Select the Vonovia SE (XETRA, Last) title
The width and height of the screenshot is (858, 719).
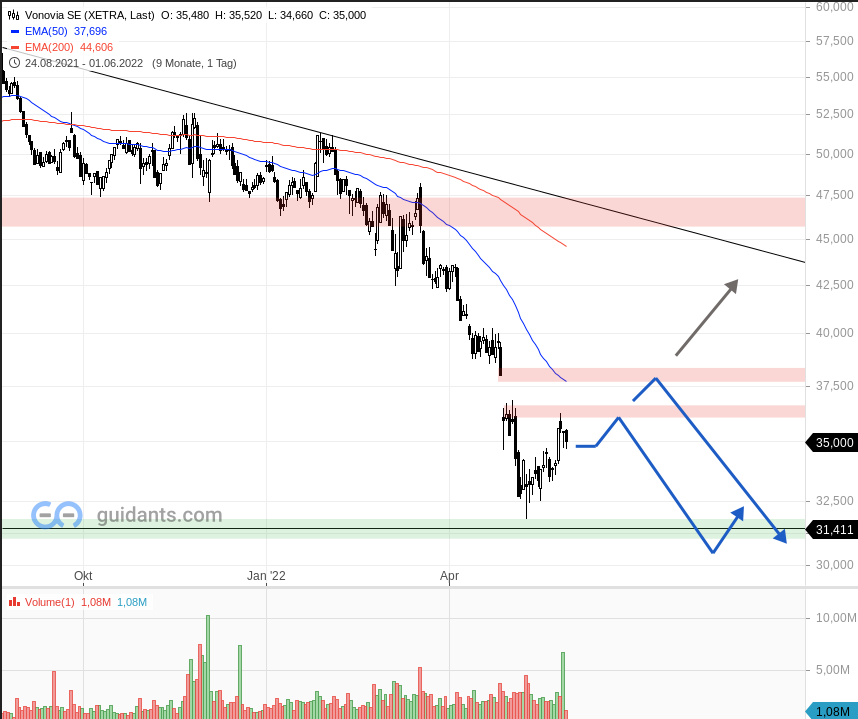(90, 15)
